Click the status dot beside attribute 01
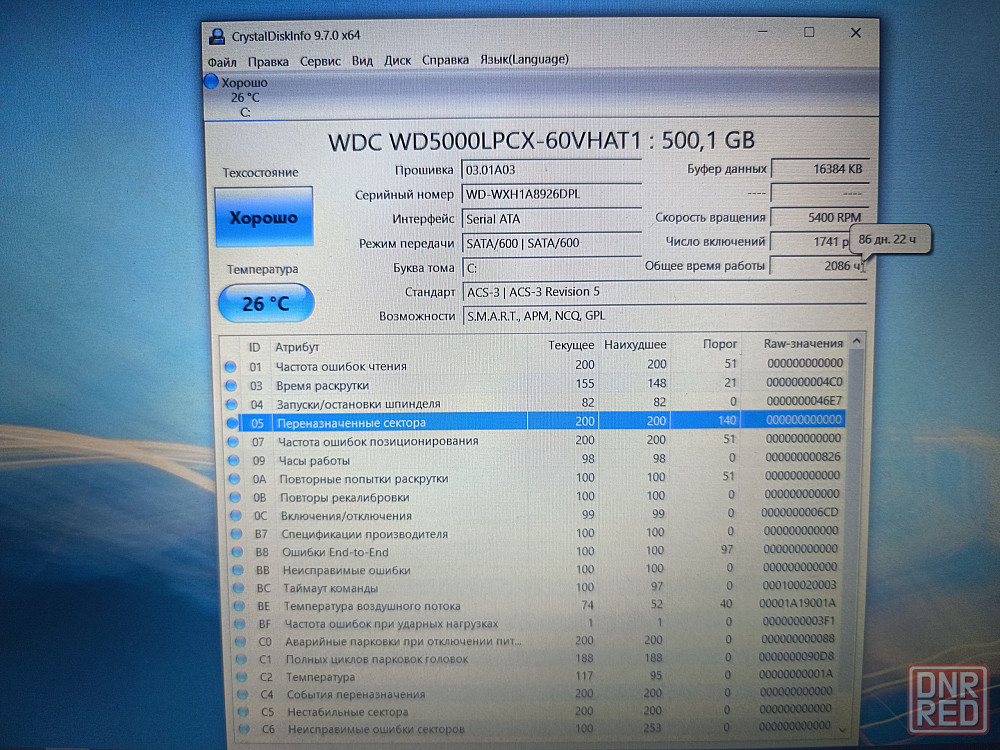 tap(231, 366)
